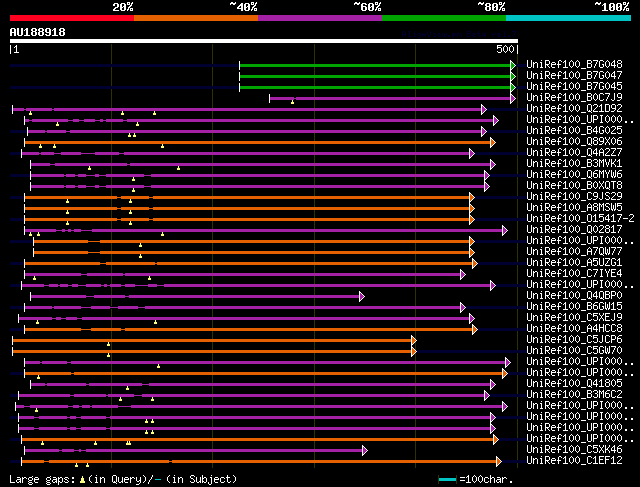Select the orange alignment bar for C5JCP6

pos(212,340)
